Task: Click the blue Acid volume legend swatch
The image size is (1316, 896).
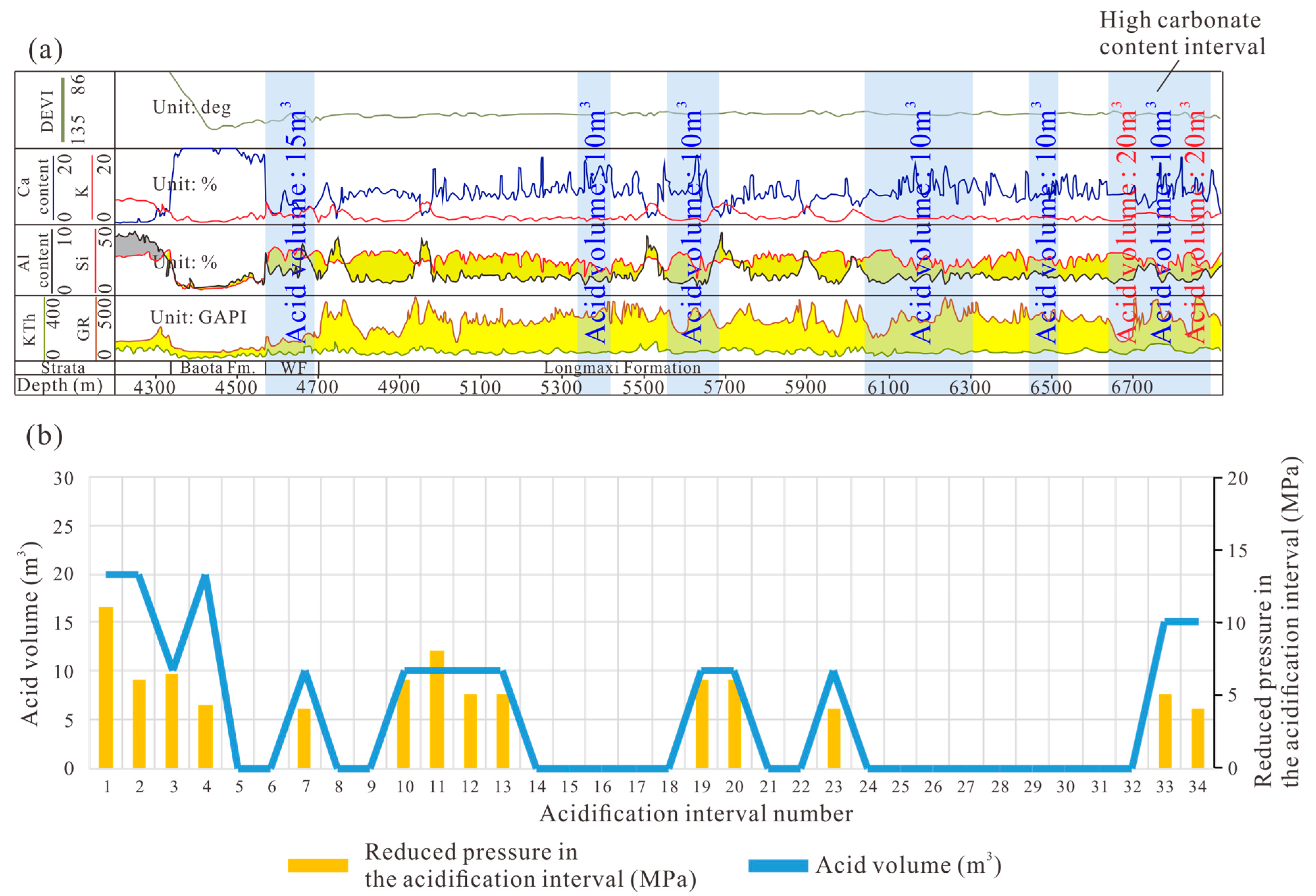Action: 778,865
